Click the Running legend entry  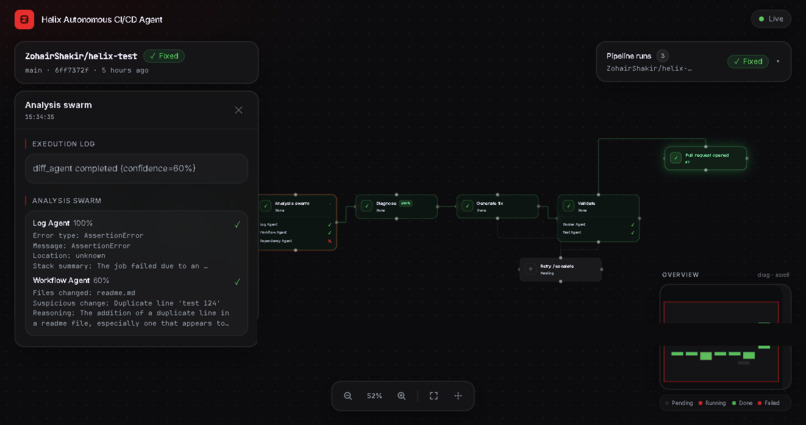pyautogui.click(x=712, y=403)
